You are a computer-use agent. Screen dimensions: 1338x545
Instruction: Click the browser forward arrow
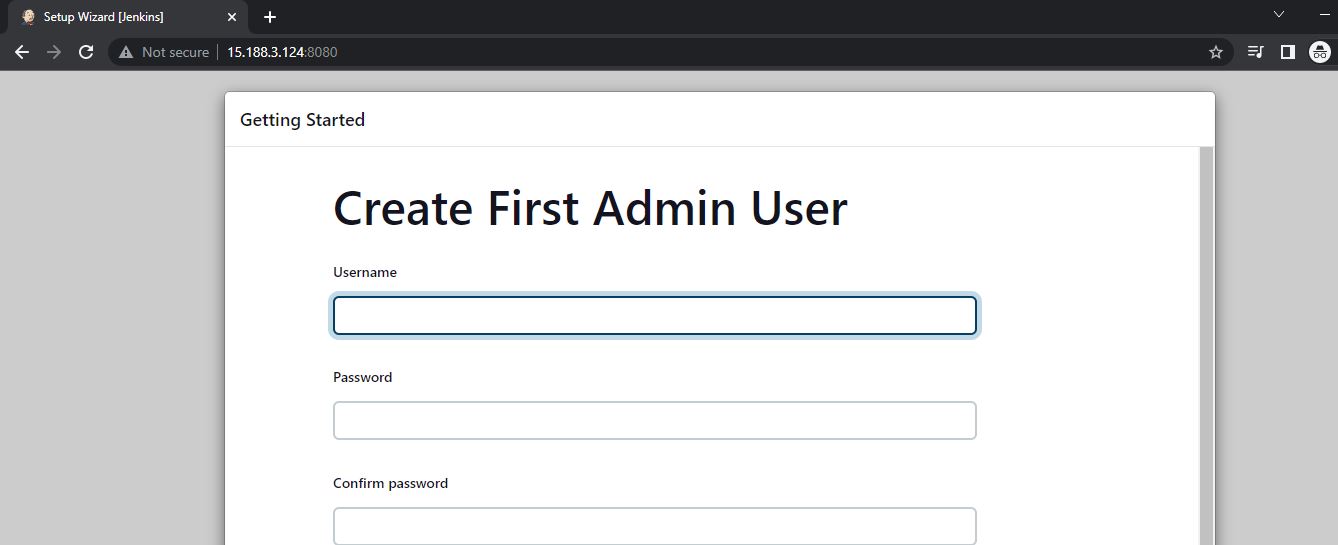[54, 52]
